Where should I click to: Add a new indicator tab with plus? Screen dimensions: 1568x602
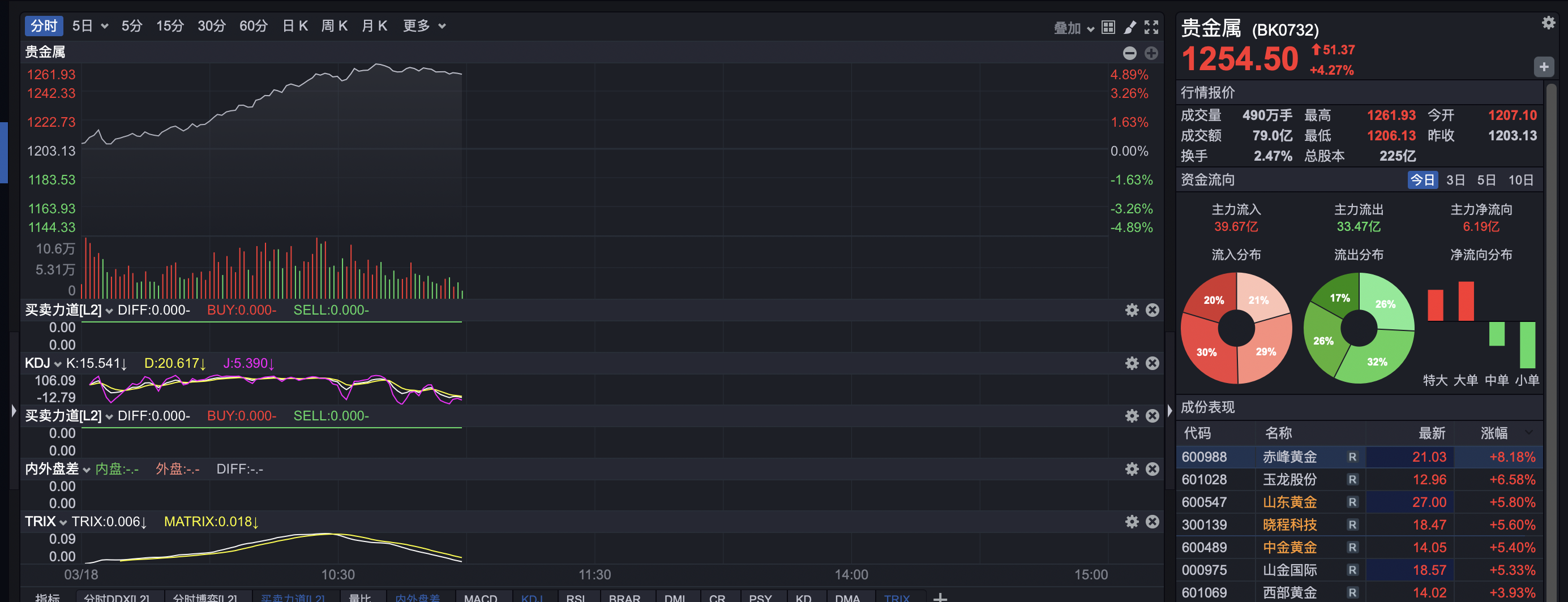(x=940, y=597)
